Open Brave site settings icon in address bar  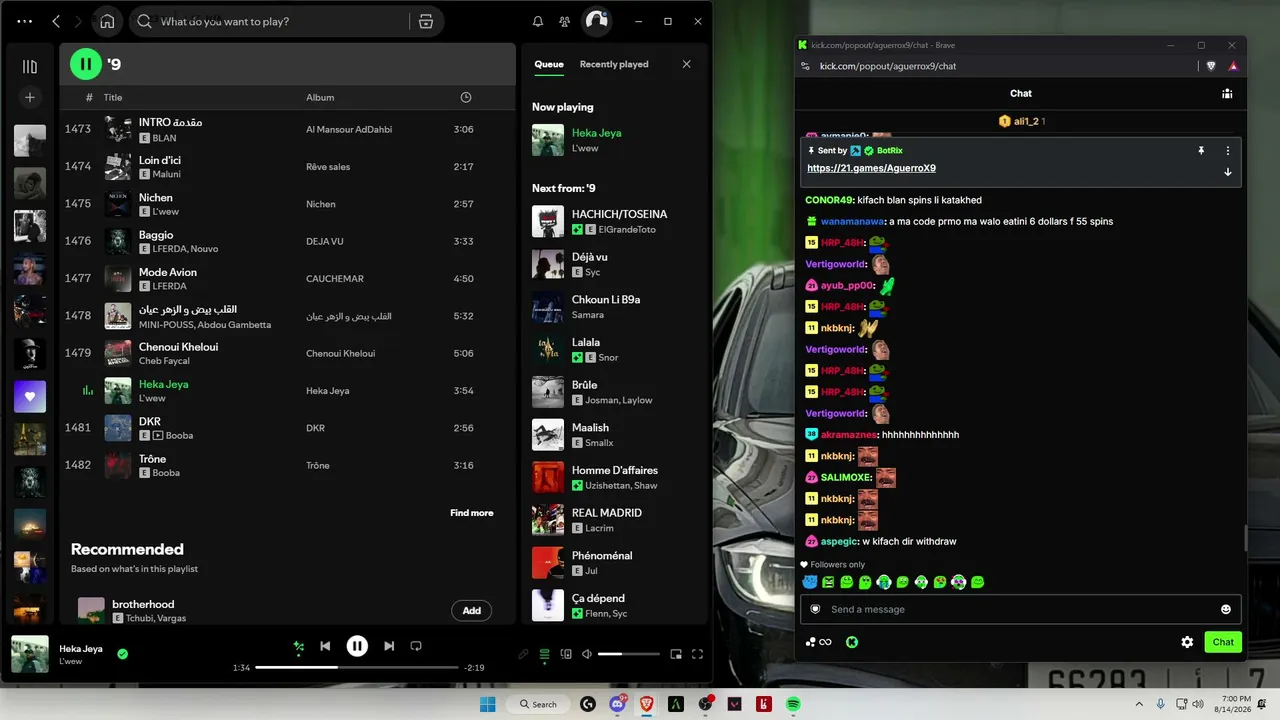tap(806, 66)
